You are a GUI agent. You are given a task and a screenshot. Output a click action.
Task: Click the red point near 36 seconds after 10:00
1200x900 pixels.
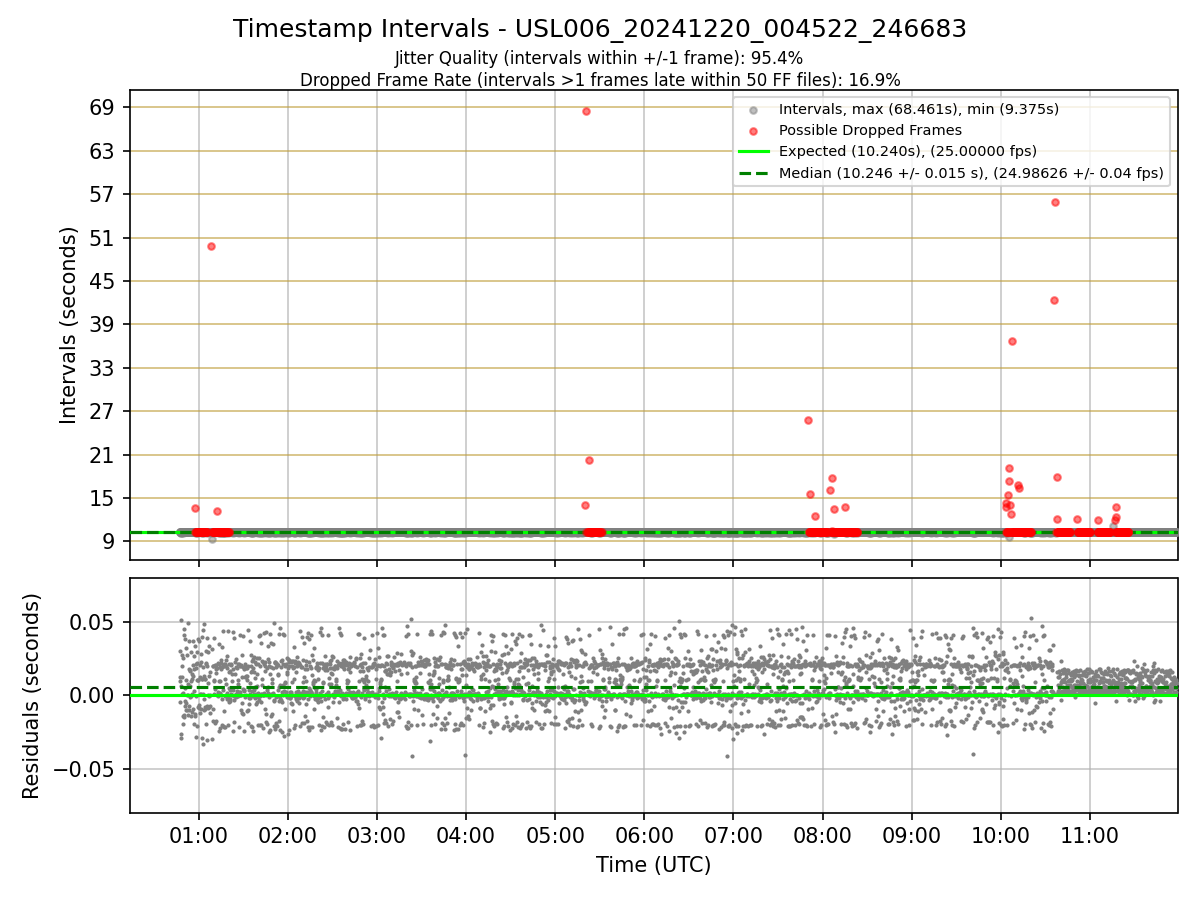point(1012,341)
